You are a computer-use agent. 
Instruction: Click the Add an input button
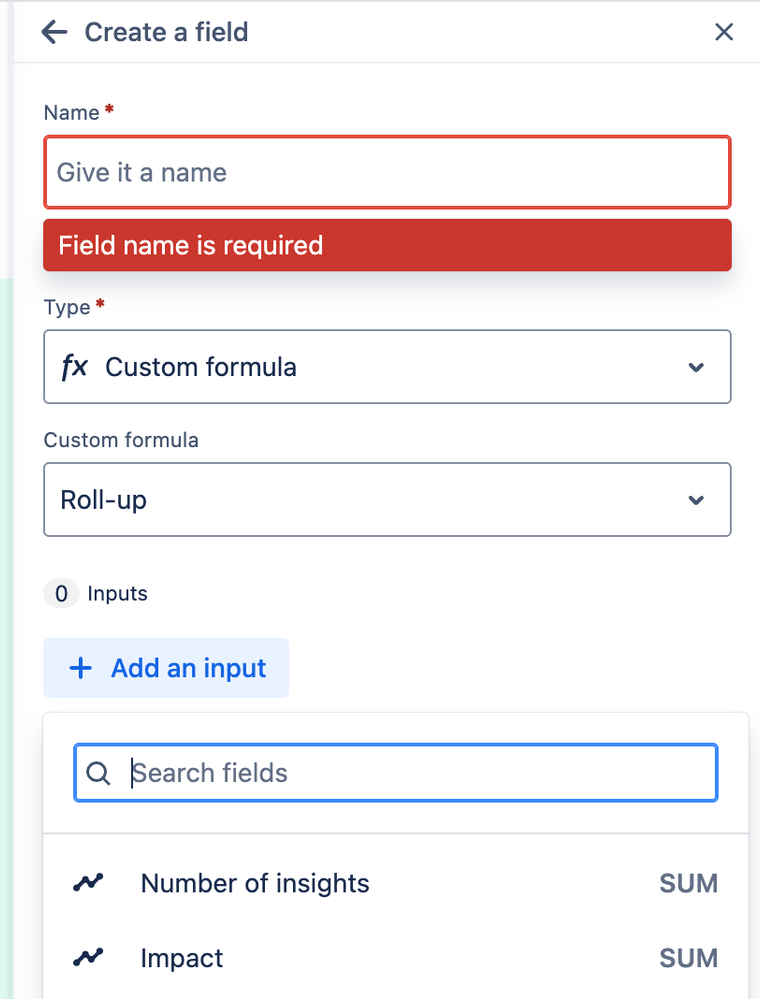pyautogui.click(x=166, y=668)
